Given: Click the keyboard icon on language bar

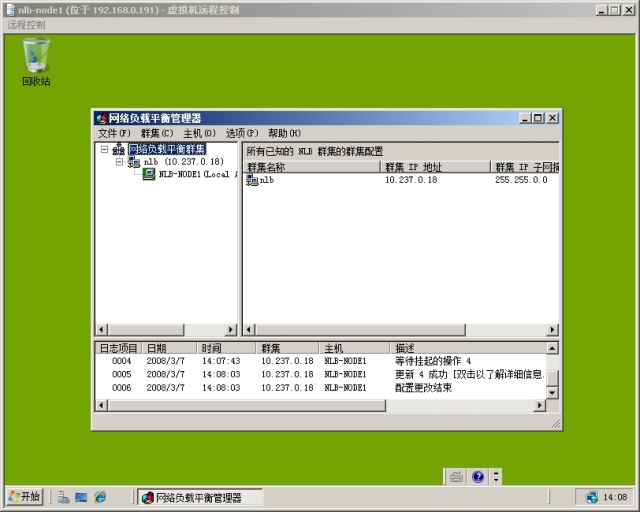Looking at the screenshot, I should pos(456,477).
